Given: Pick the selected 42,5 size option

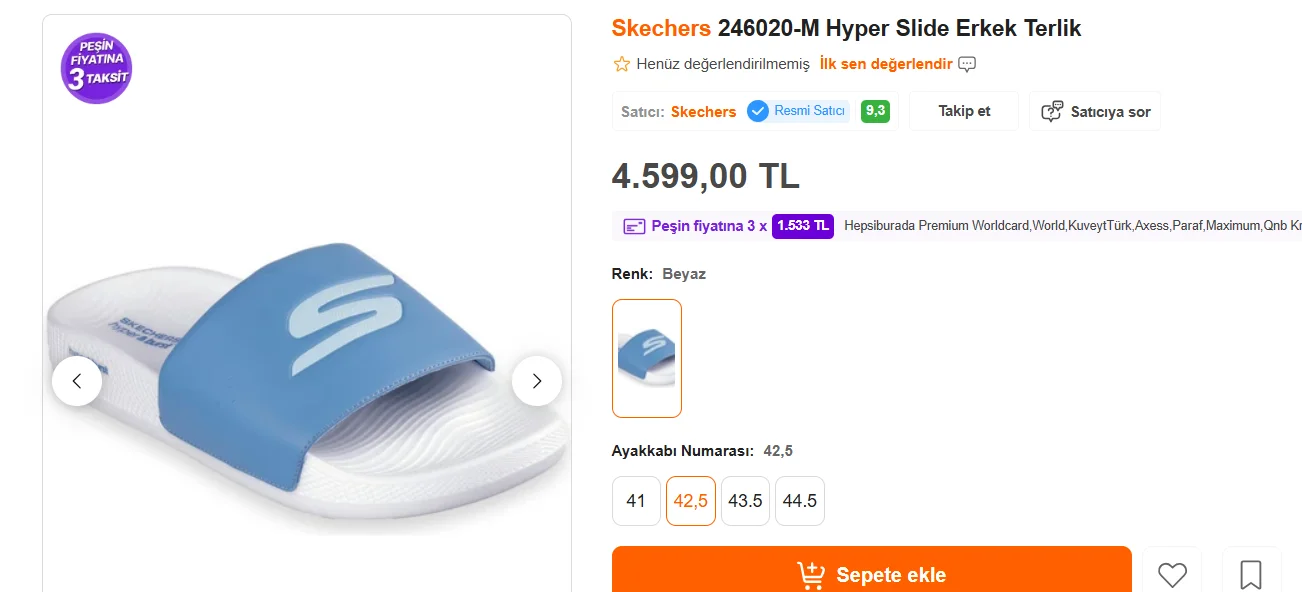Looking at the screenshot, I should point(691,501).
